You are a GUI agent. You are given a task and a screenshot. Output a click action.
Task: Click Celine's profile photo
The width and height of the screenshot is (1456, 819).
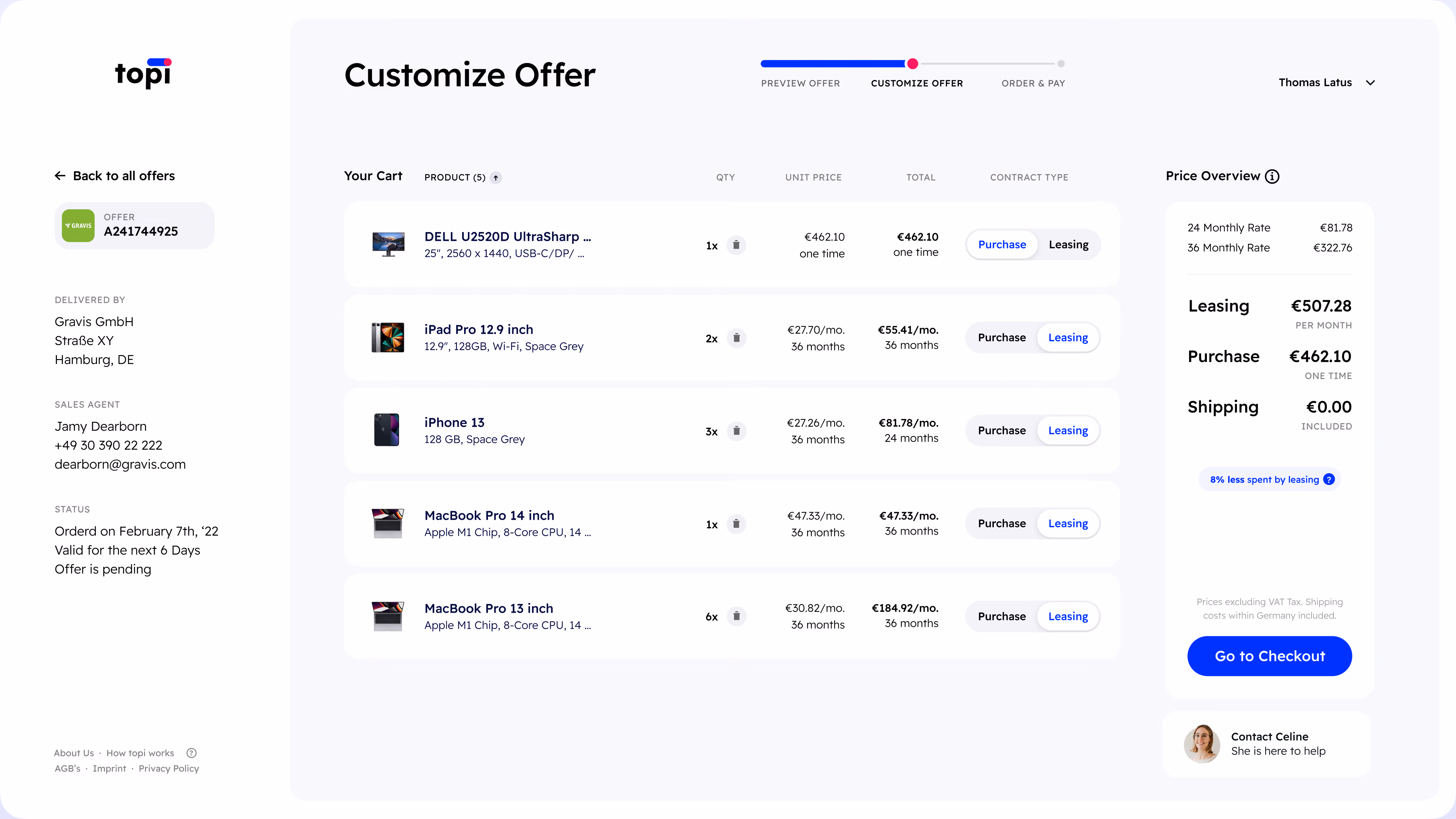[x=1202, y=744]
